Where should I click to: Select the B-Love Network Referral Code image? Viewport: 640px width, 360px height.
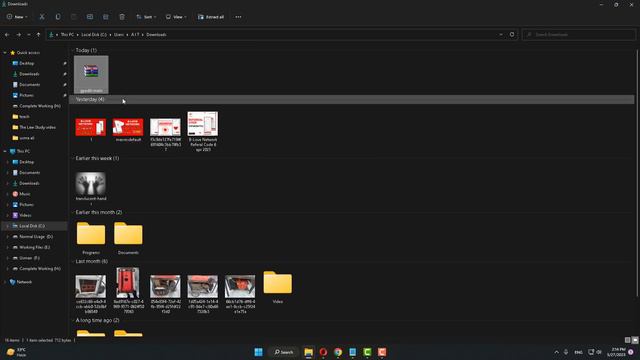pyautogui.click(x=203, y=131)
